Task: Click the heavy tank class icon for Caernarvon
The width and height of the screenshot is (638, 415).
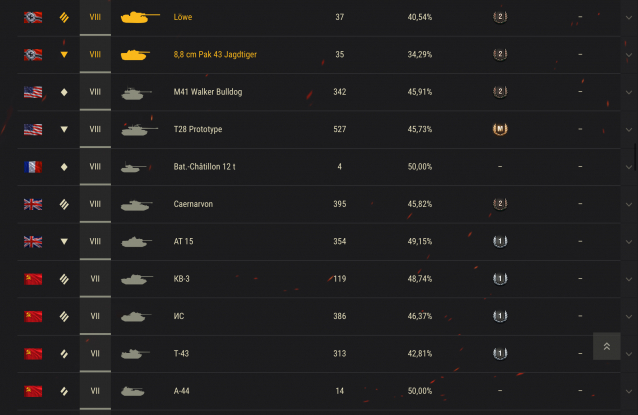Action: coord(64,204)
